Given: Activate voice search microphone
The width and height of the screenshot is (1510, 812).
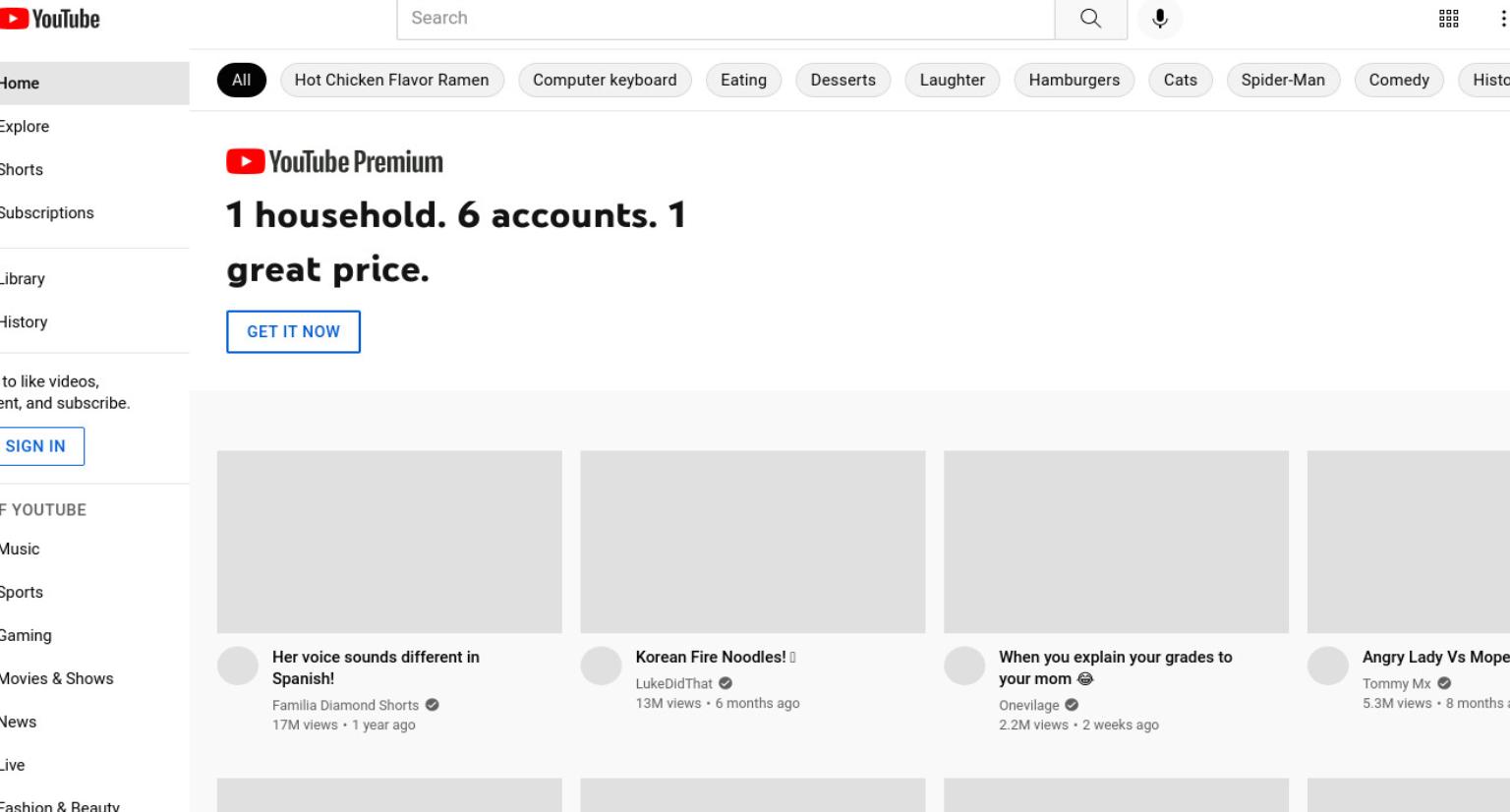Looking at the screenshot, I should [1160, 18].
